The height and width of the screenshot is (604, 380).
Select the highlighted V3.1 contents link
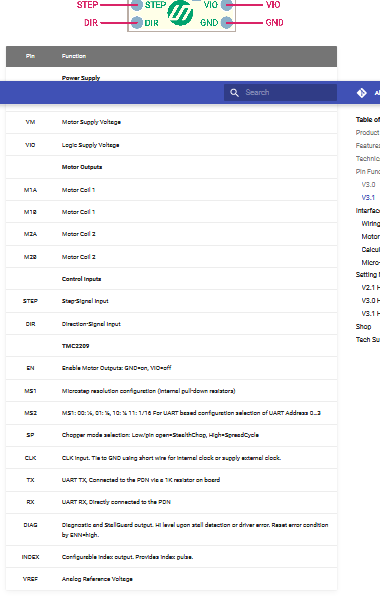[x=368, y=198]
